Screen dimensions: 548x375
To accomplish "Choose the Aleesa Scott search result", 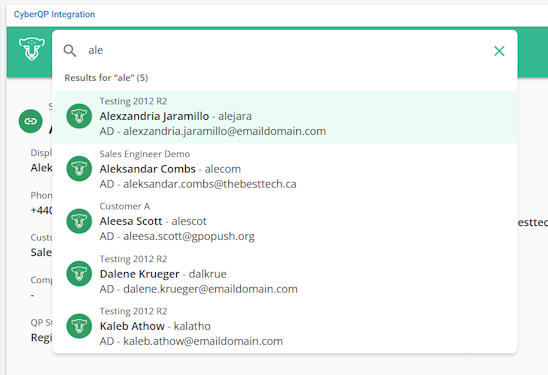I will coord(285,221).
